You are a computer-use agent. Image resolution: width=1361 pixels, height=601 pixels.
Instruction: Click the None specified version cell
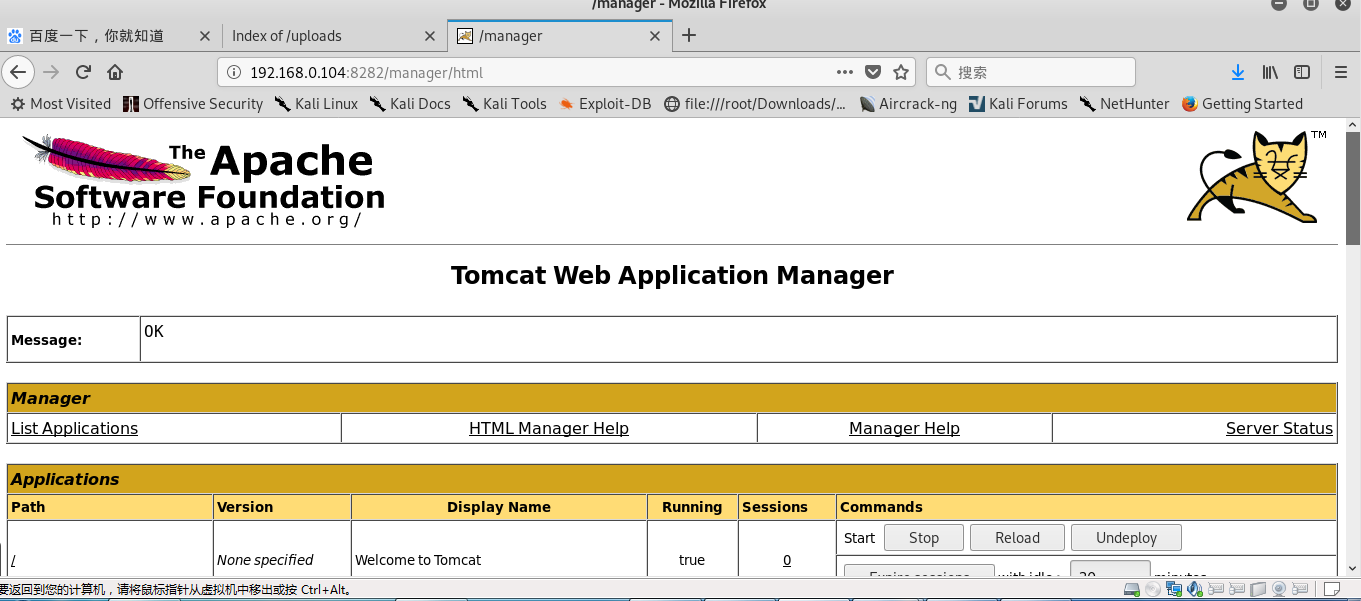click(265, 560)
